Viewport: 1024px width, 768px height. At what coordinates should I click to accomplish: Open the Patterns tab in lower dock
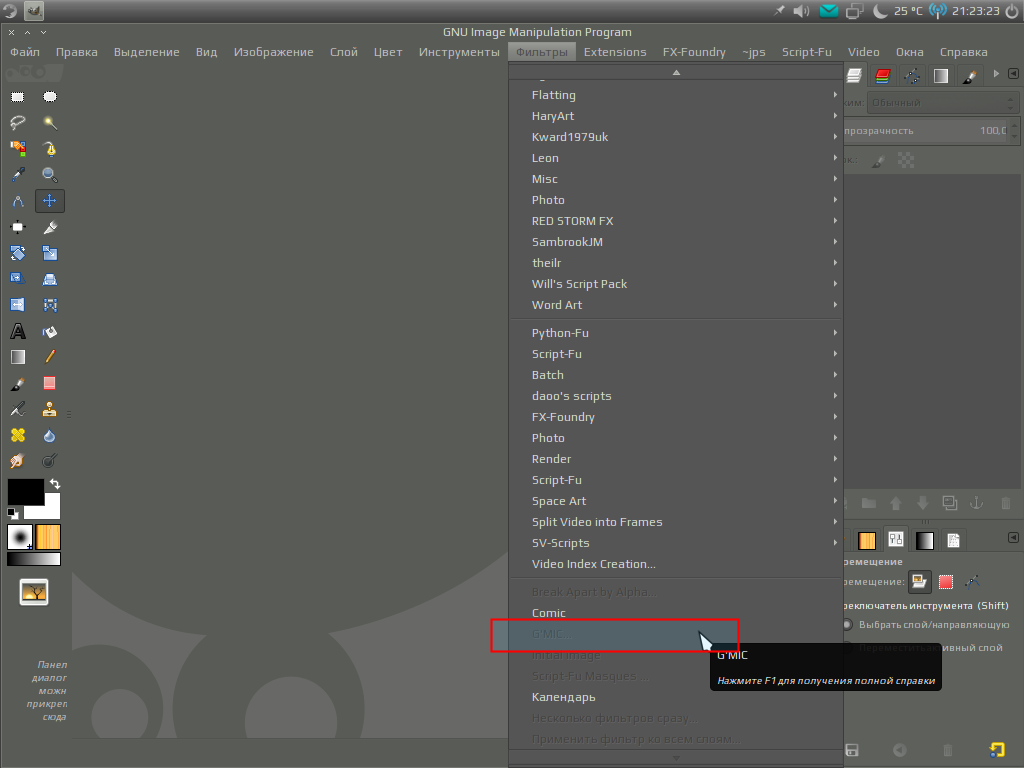(867, 540)
